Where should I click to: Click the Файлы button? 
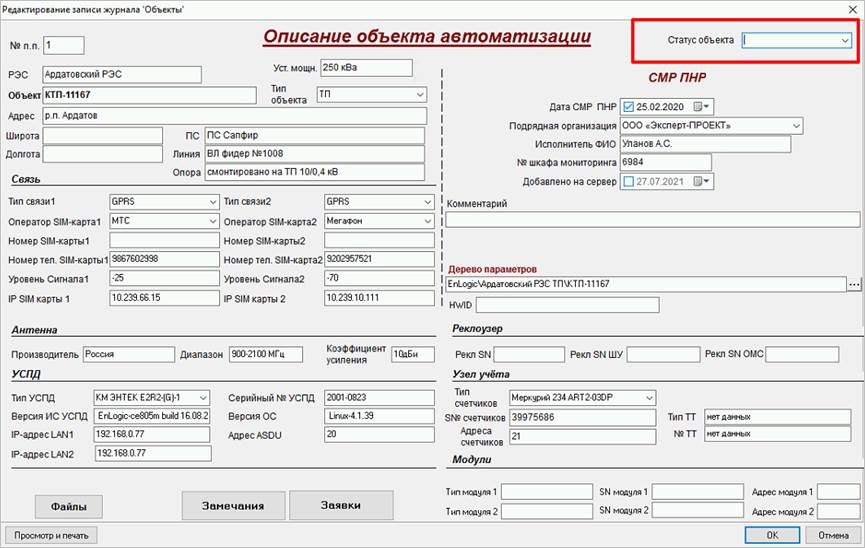click(68, 506)
